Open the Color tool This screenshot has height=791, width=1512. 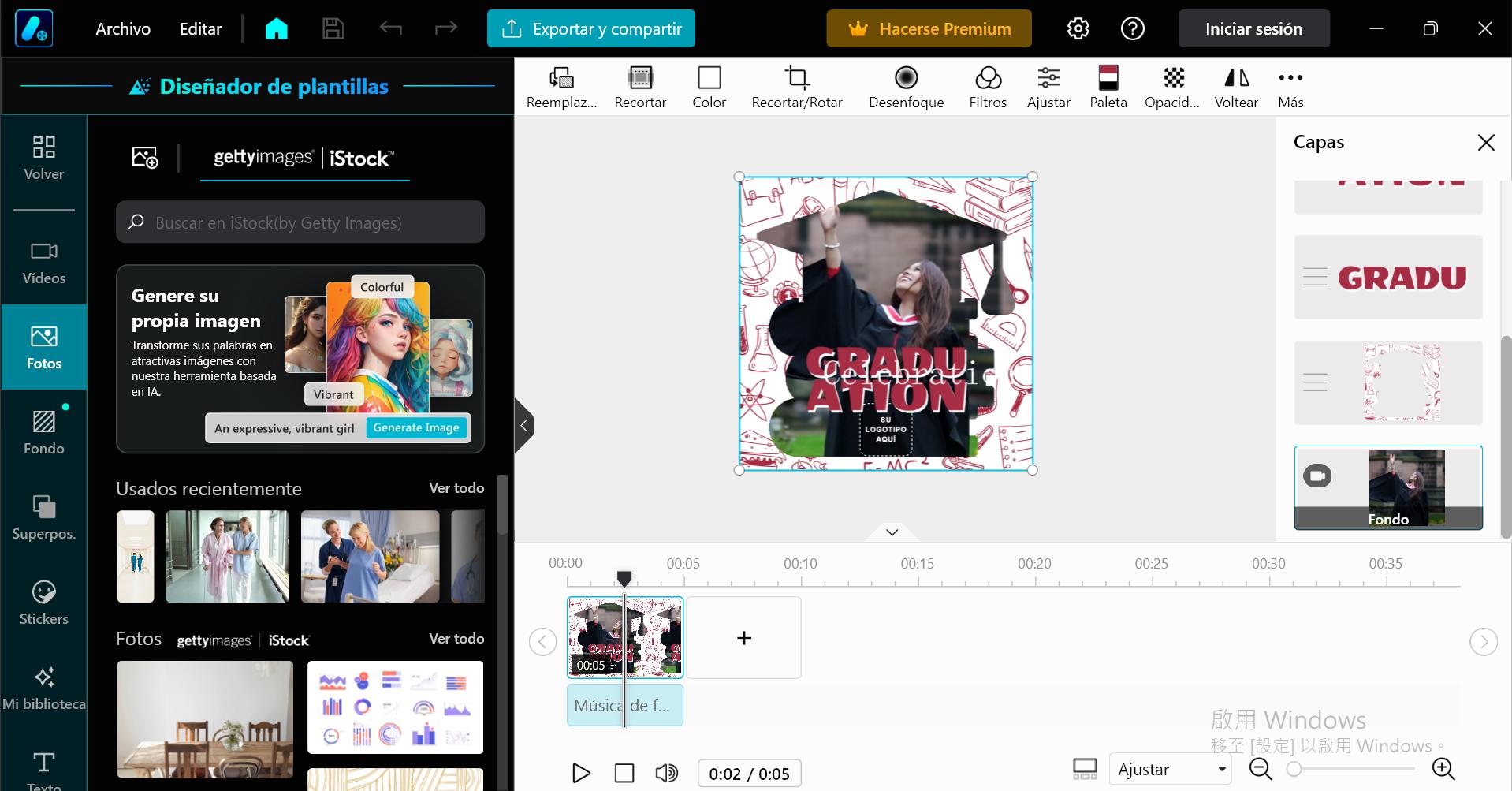pyautogui.click(x=709, y=87)
